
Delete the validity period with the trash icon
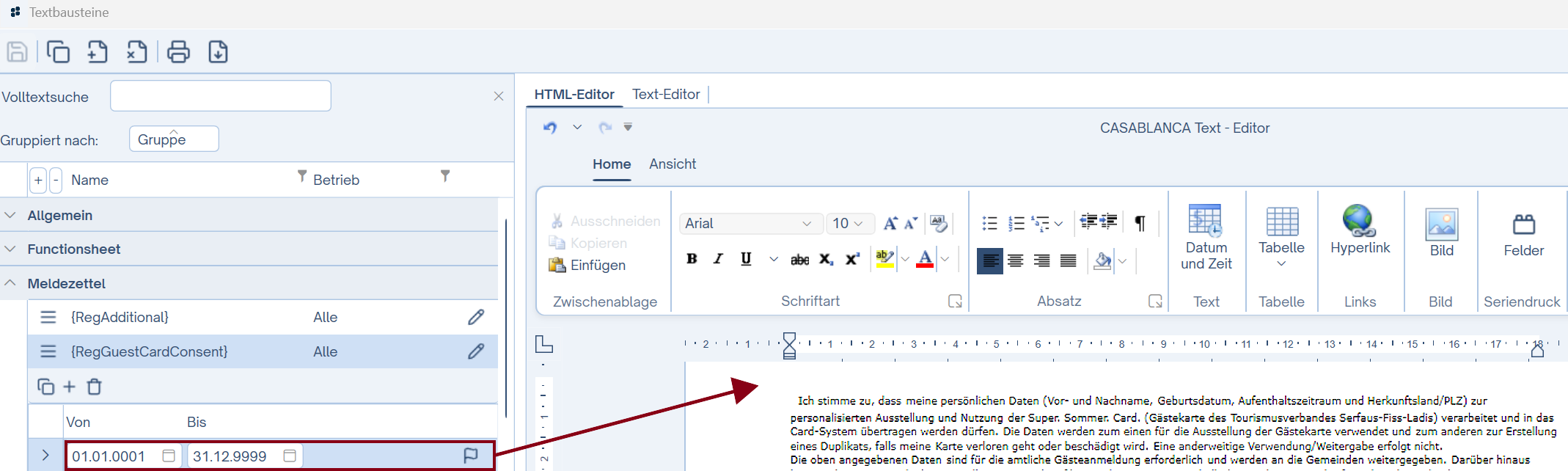pos(94,387)
